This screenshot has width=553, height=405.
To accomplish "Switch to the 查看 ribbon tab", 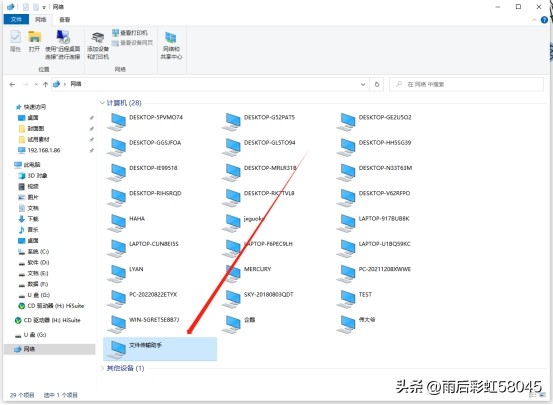I will tap(65, 19).
